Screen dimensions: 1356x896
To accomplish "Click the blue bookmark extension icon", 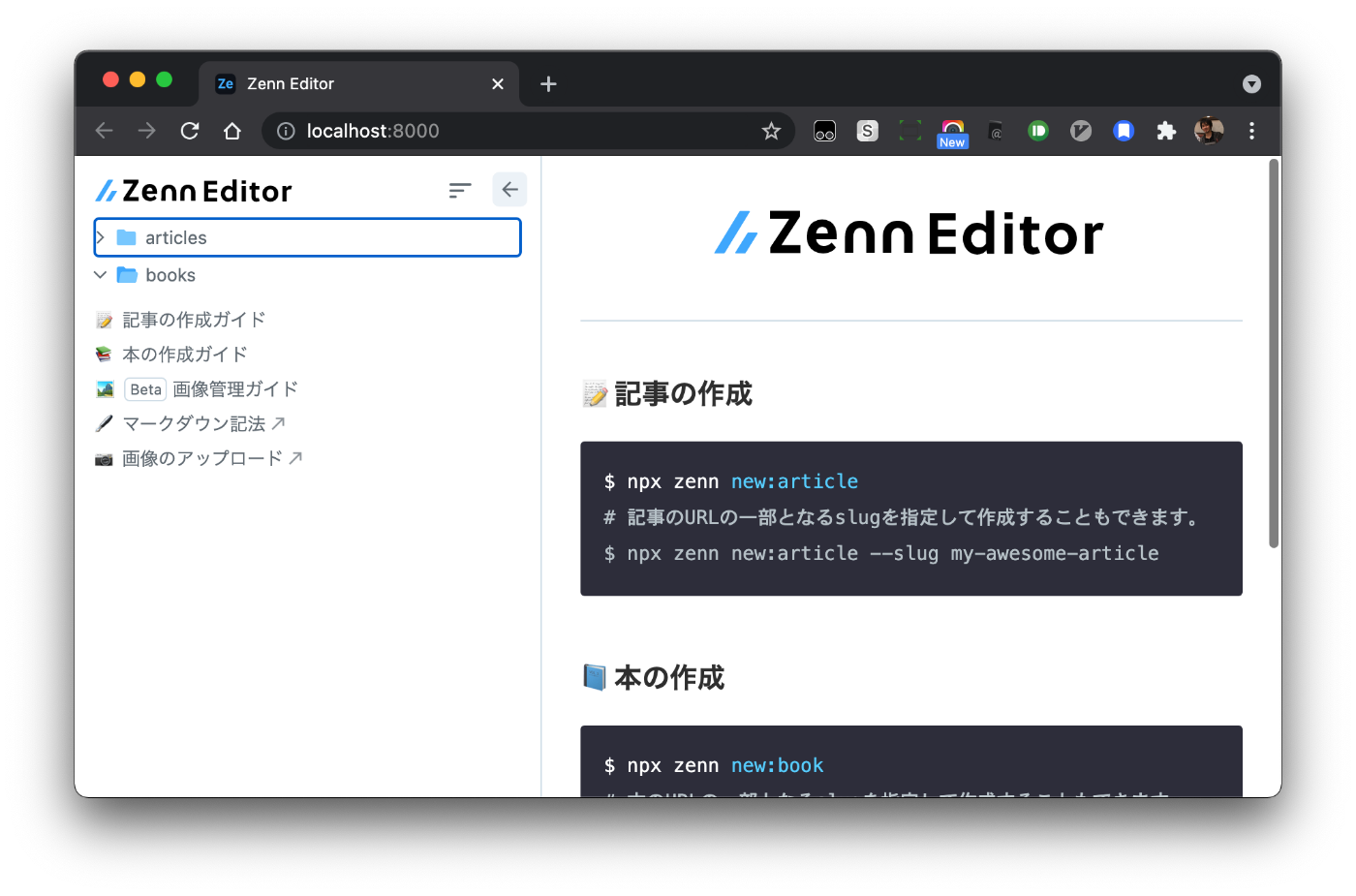I will pyautogui.click(x=1124, y=131).
